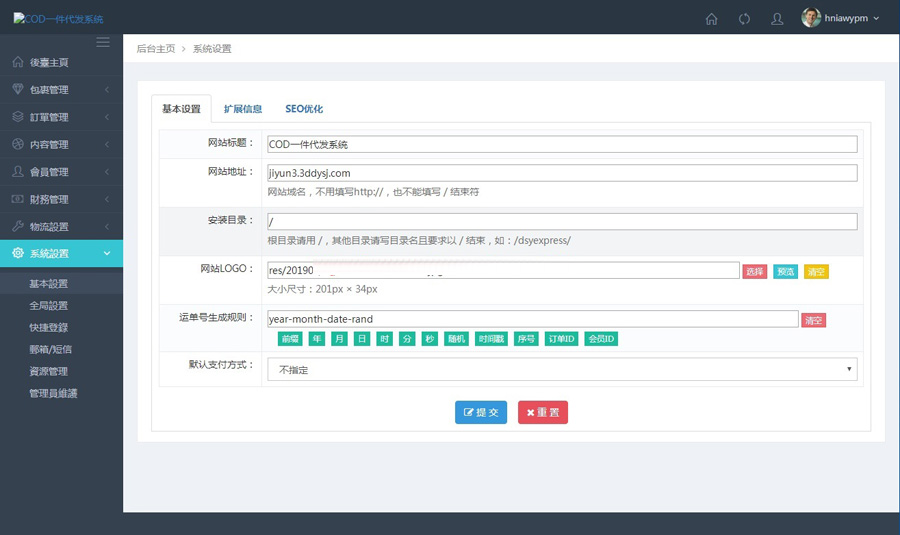Expand the 會員管理 sidebar menu
This screenshot has width=900, height=535.
pyautogui.click(x=61, y=172)
